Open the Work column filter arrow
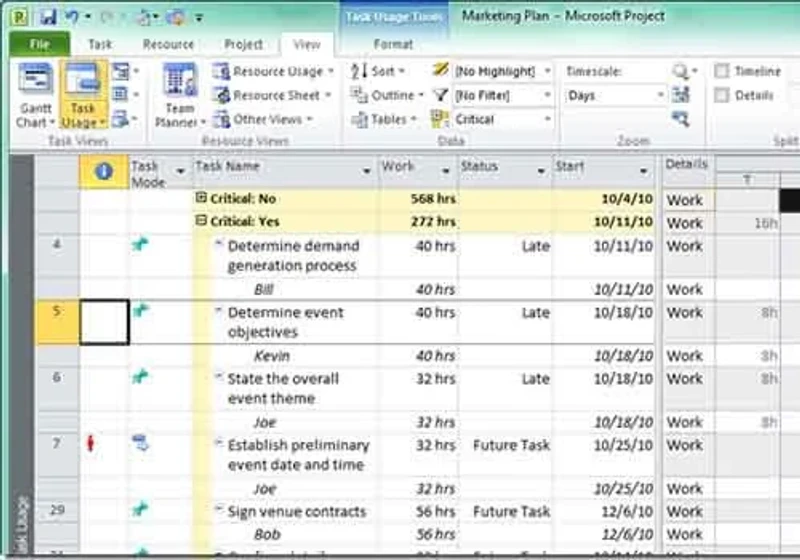This screenshot has width=800, height=560. [446, 171]
